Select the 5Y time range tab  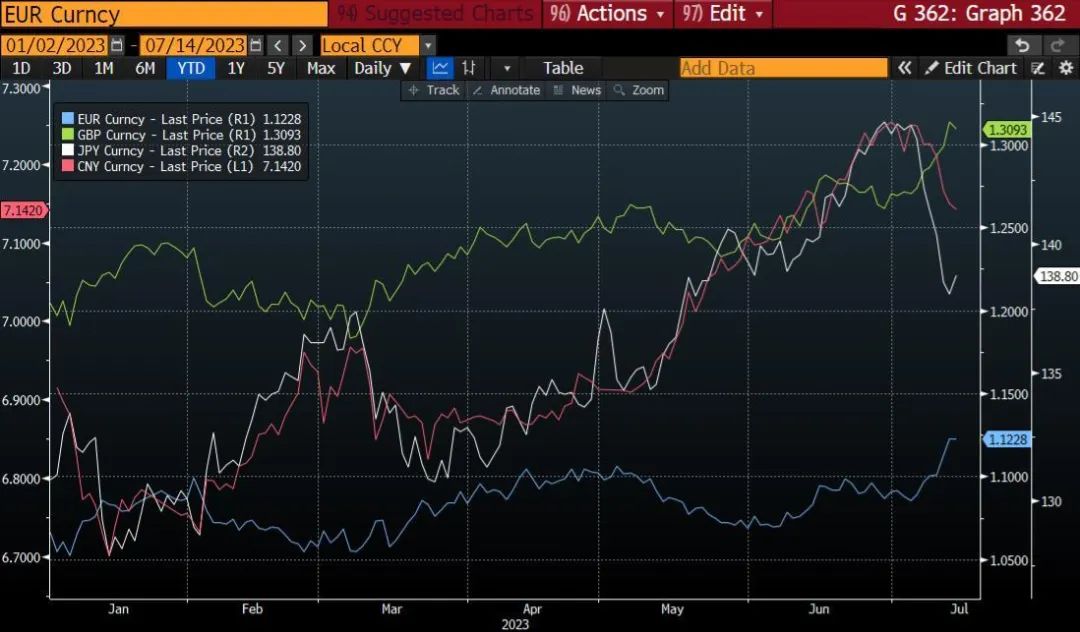(276, 68)
